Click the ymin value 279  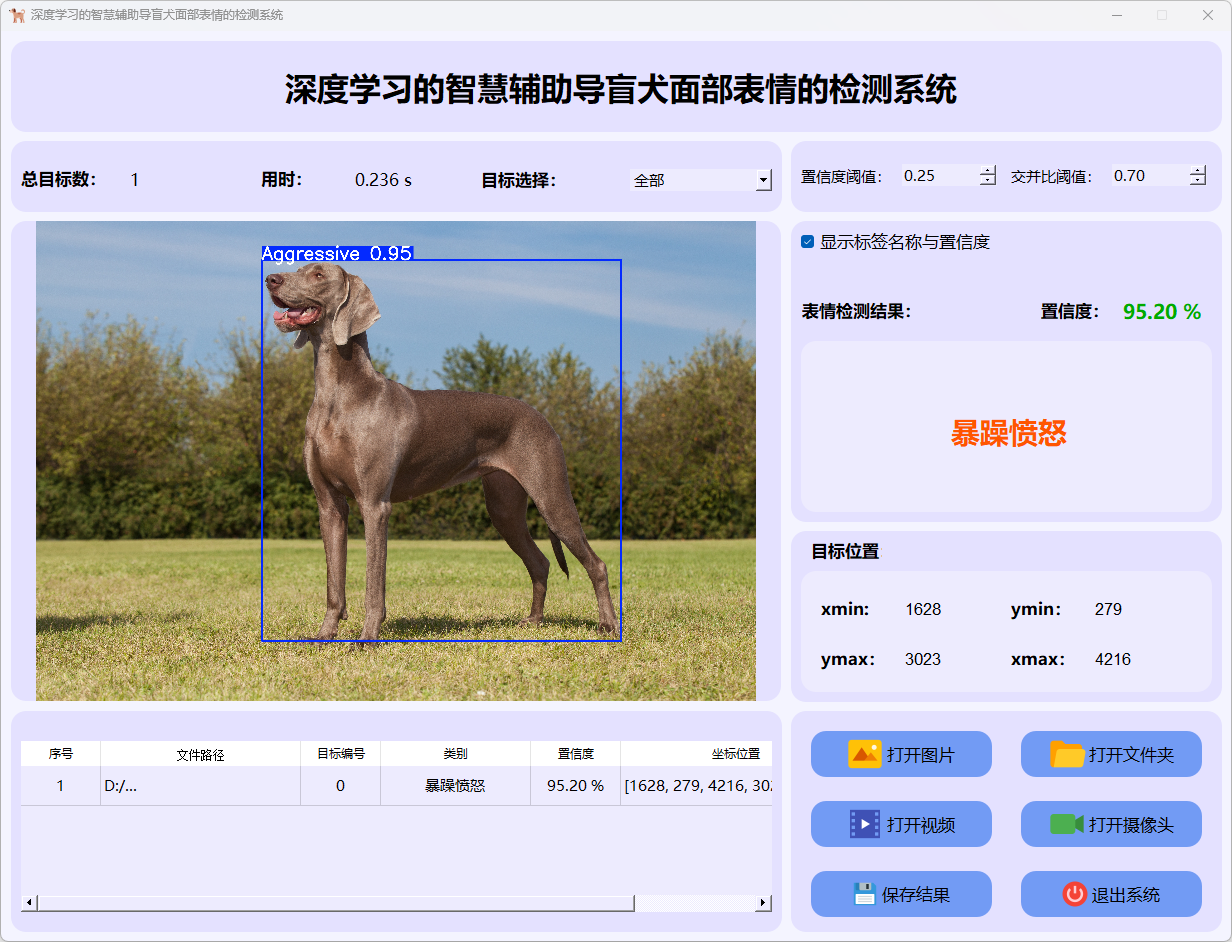[1108, 609]
